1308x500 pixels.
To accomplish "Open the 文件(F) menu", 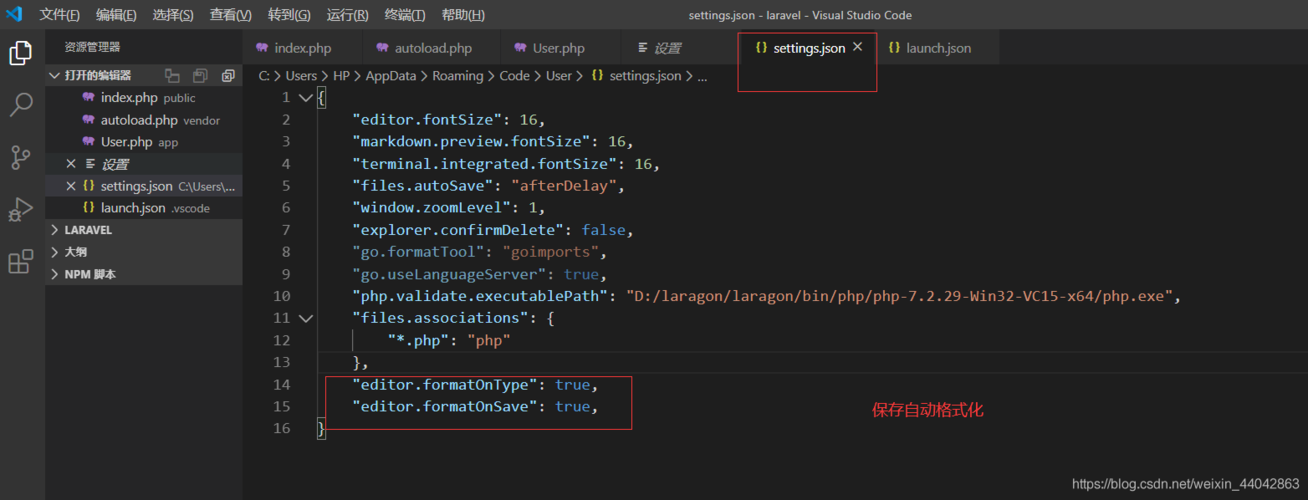I will 60,15.
